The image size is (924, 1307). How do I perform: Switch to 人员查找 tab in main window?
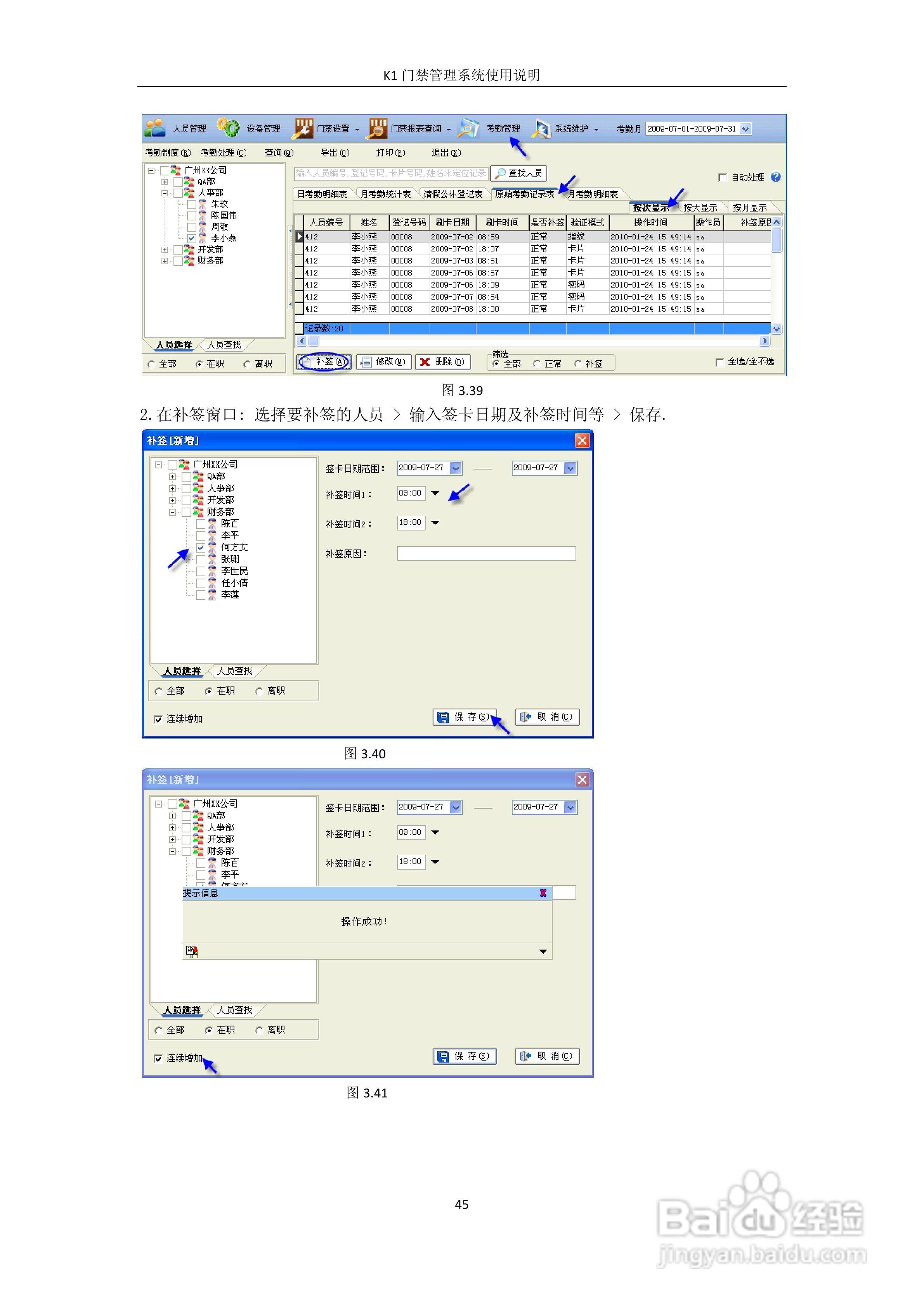click(x=224, y=345)
